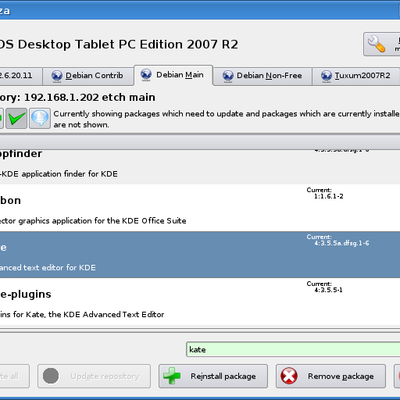Switch to the Tuxum2007R2 tab
Image resolution: width=400 pixels, height=400 pixels.
[x=356, y=76]
